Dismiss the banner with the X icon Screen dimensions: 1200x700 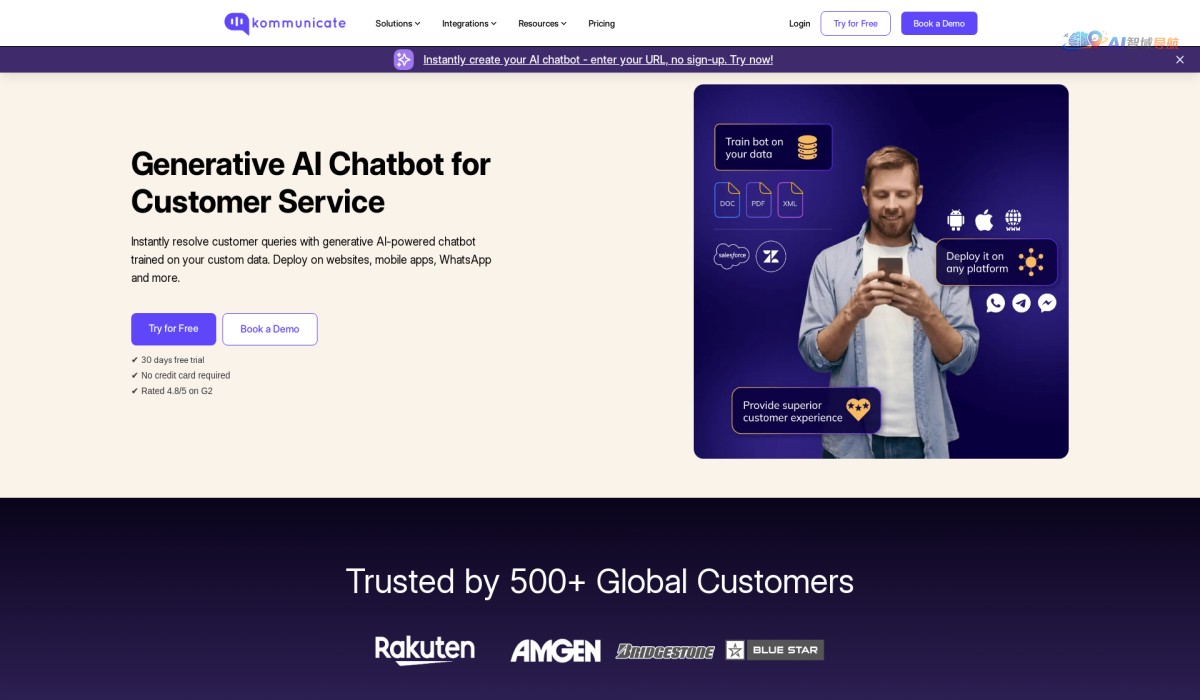tap(1179, 60)
